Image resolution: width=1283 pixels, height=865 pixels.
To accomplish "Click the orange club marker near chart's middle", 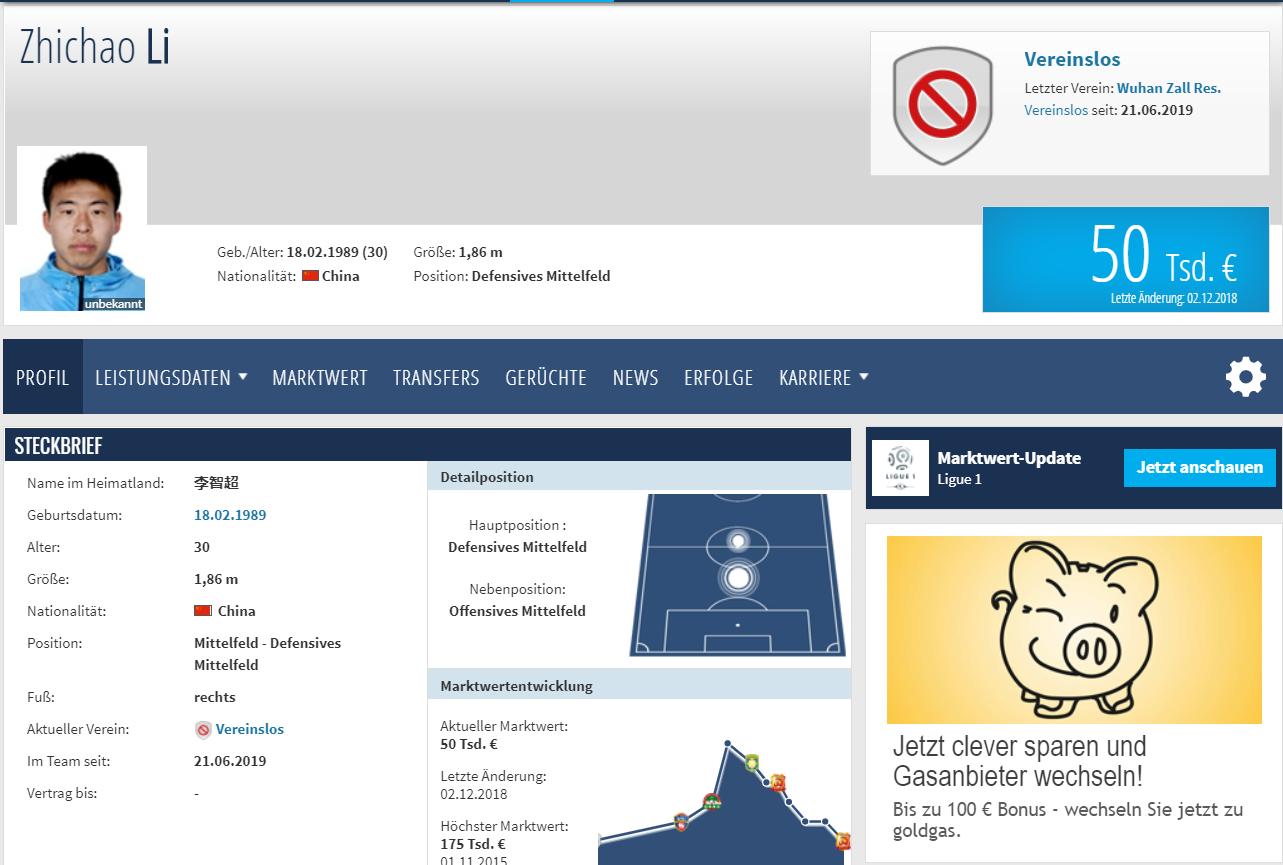I will click(x=777, y=782).
